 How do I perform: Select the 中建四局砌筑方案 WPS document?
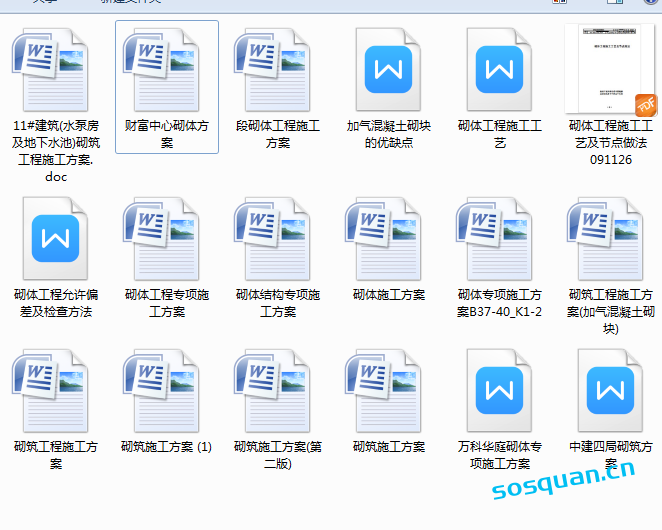pos(610,391)
